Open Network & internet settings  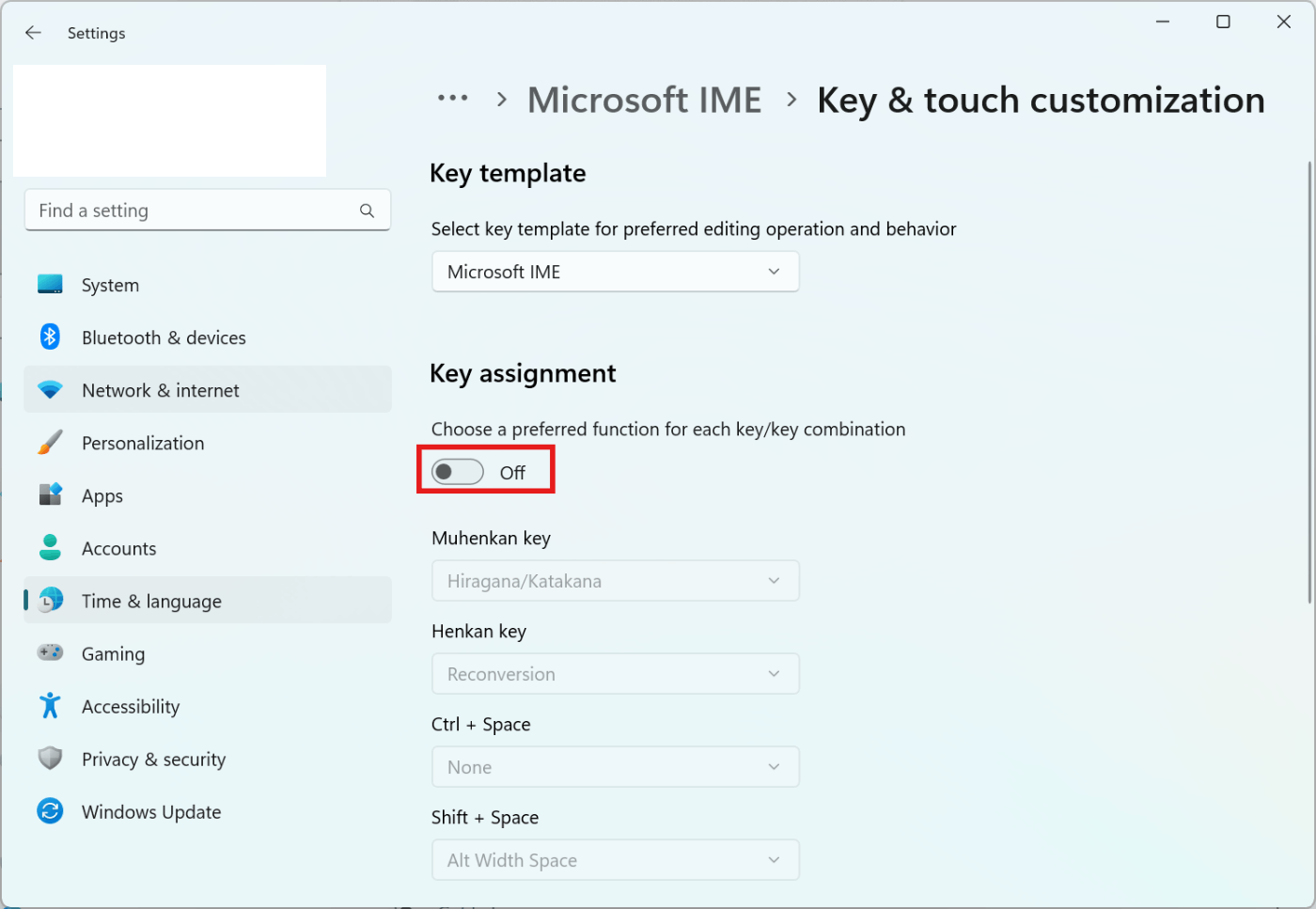[x=208, y=389]
